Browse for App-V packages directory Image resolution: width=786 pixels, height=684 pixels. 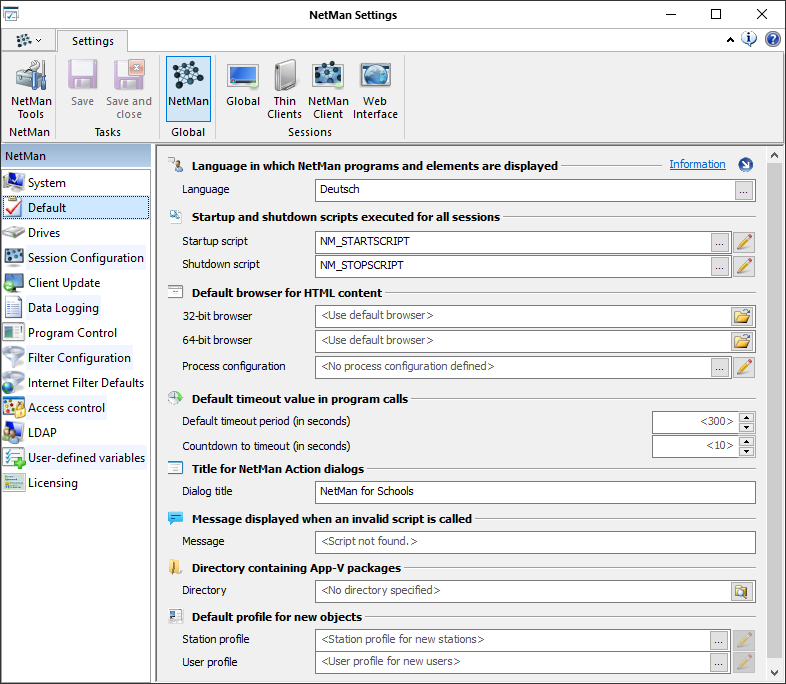(742, 591)
